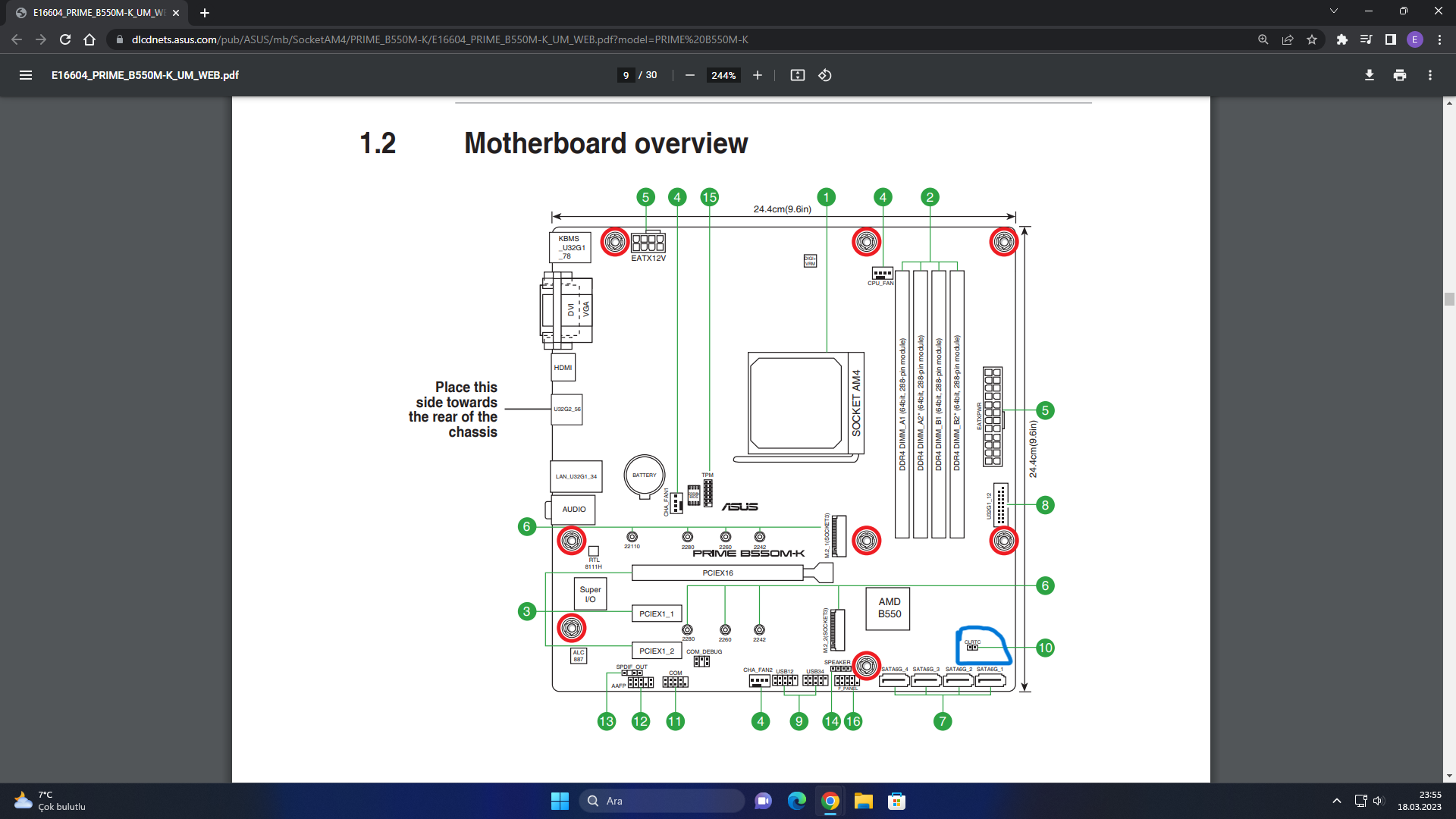Open the network status icon
This screenshot has height=819, width=1456.
[1361, 801]
